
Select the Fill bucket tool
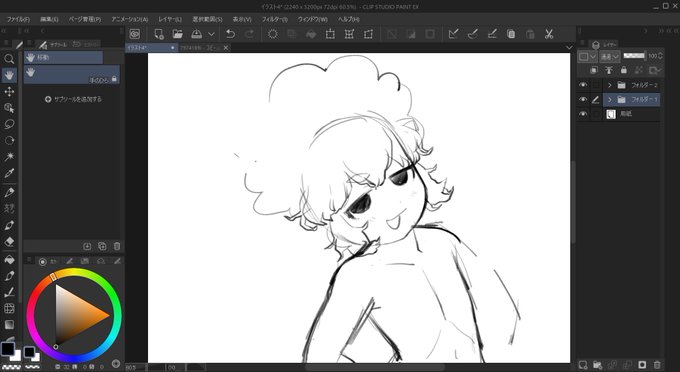click(9, 260)
